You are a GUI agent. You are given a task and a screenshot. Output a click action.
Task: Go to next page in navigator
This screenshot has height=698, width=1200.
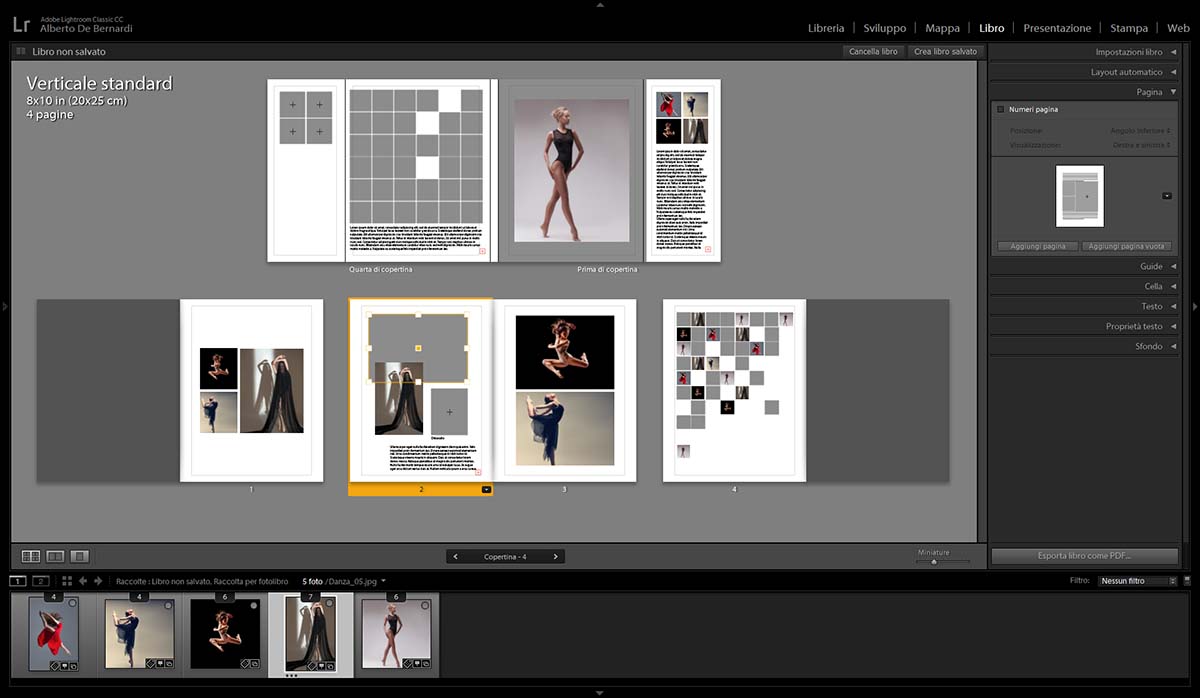coord(556,556)
